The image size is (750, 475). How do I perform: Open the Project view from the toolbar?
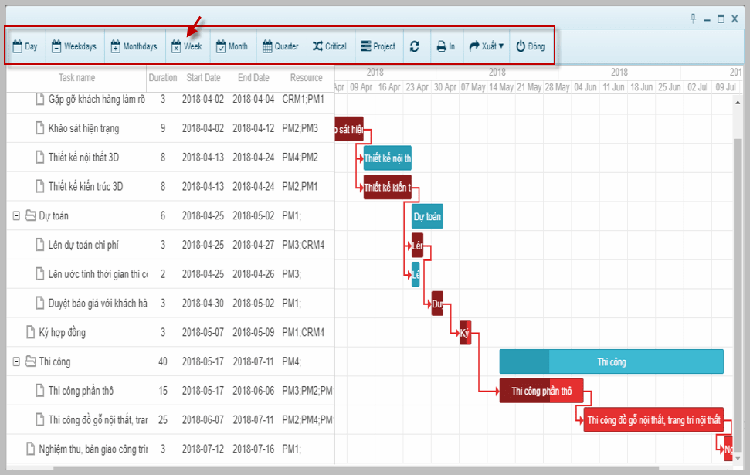click(378, 46)
